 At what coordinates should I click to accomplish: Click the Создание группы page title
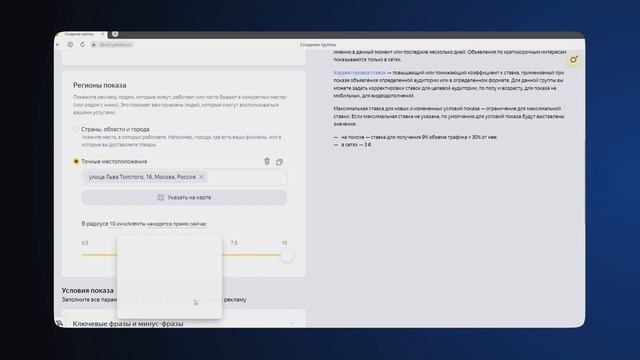click(x=318, y=44)
